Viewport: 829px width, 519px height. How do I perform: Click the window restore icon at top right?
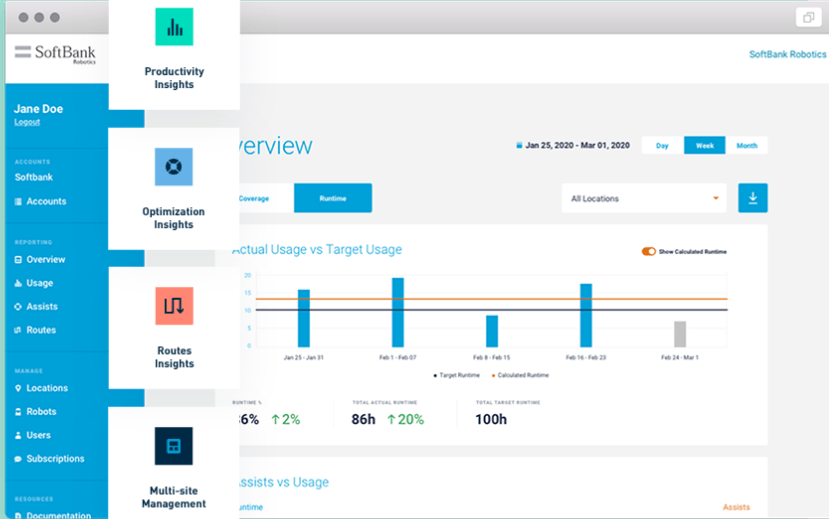click(806, 17)
